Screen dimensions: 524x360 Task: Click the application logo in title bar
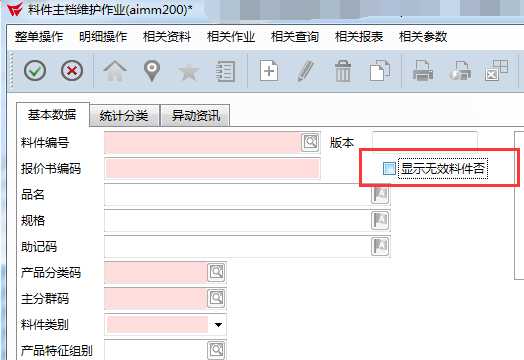click(x=15, y=9)
